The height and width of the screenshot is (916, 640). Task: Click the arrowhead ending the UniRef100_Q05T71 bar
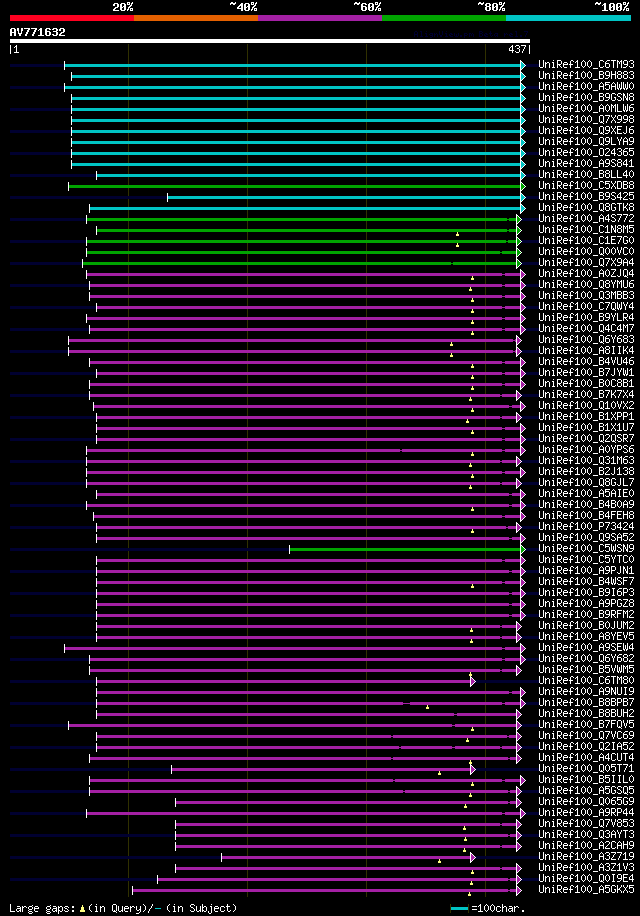(473, 770)
